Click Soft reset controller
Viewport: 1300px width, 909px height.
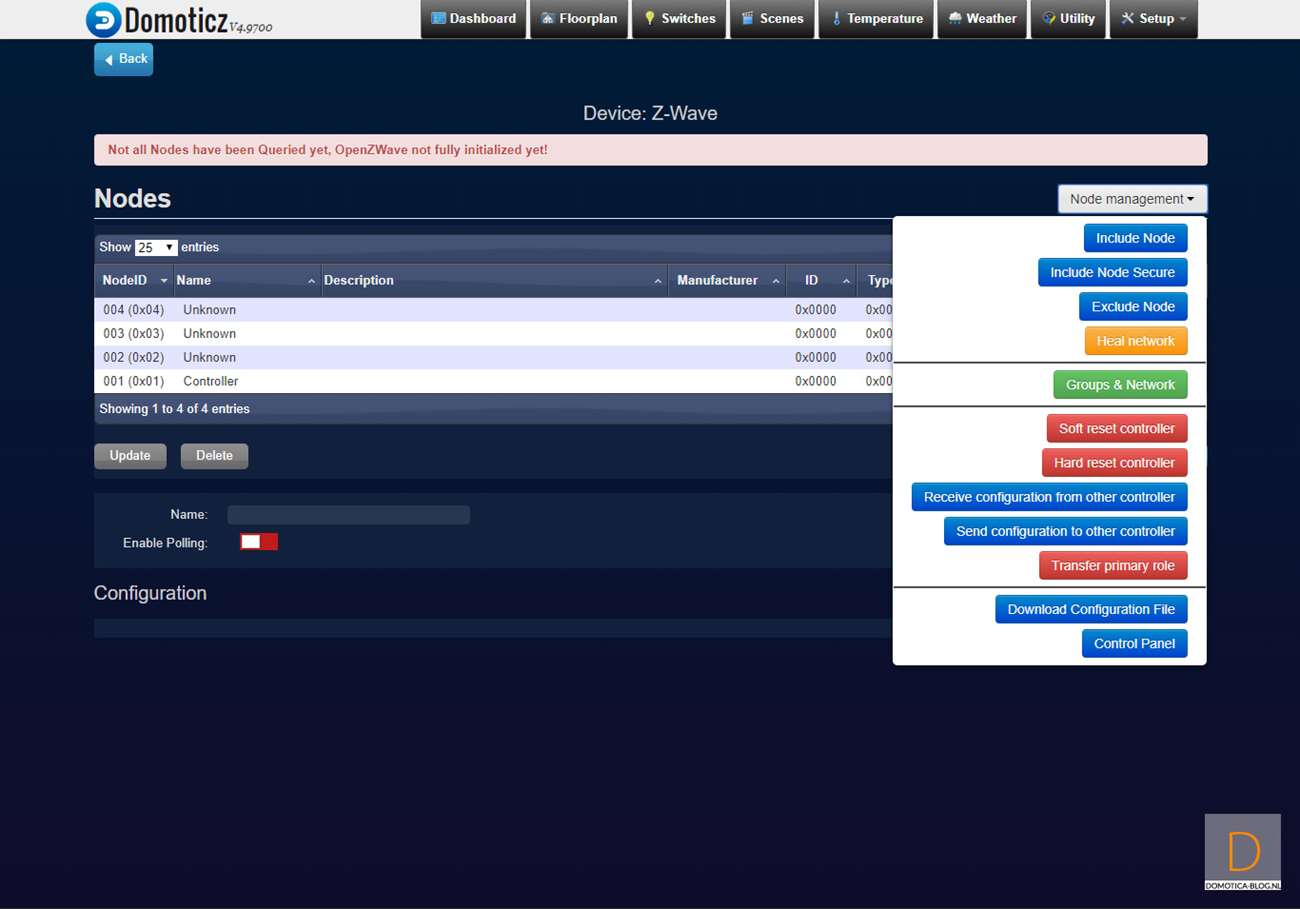pos(1117,428)
